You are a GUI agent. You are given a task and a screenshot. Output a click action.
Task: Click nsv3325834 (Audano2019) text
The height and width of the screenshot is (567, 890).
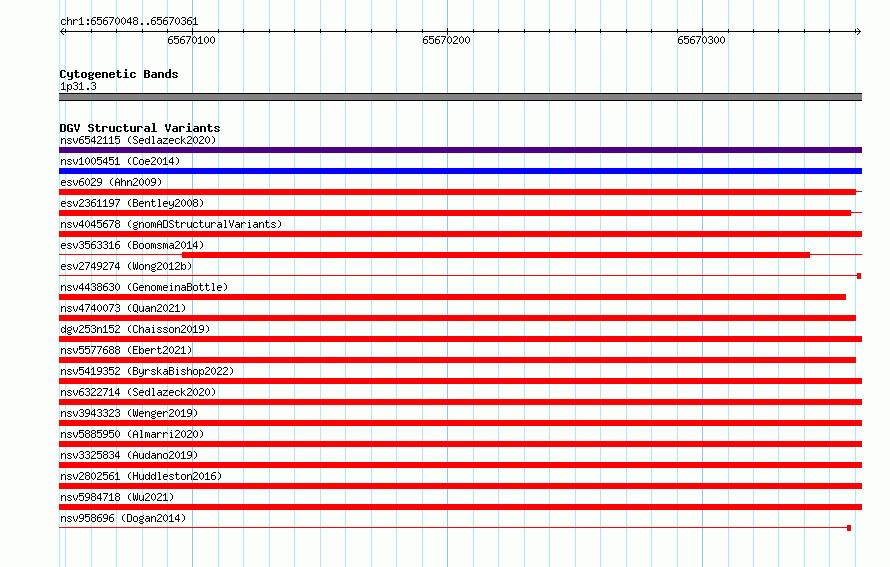point(129,455)
